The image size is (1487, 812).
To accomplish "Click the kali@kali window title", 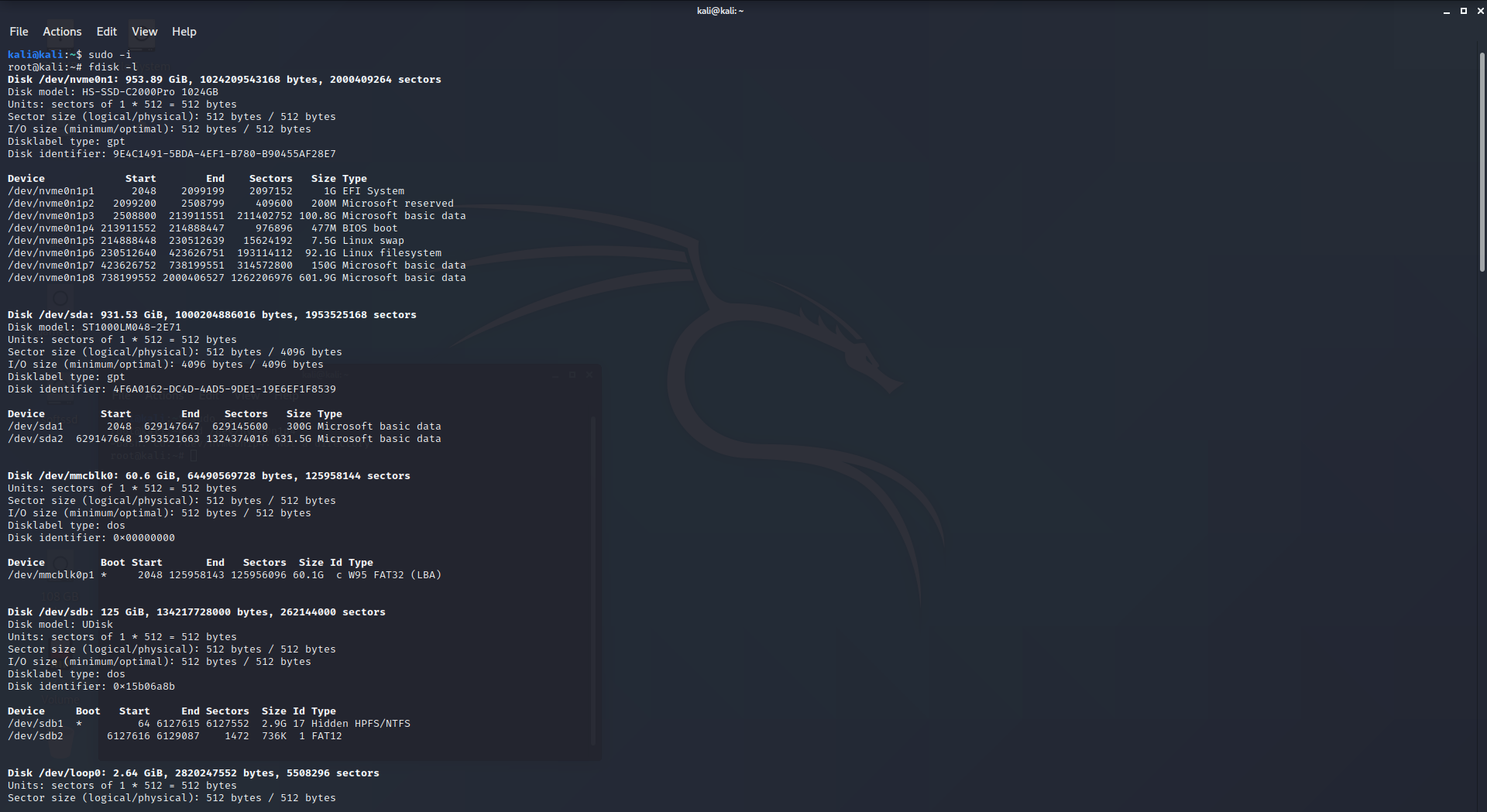I will pos(720,11).
